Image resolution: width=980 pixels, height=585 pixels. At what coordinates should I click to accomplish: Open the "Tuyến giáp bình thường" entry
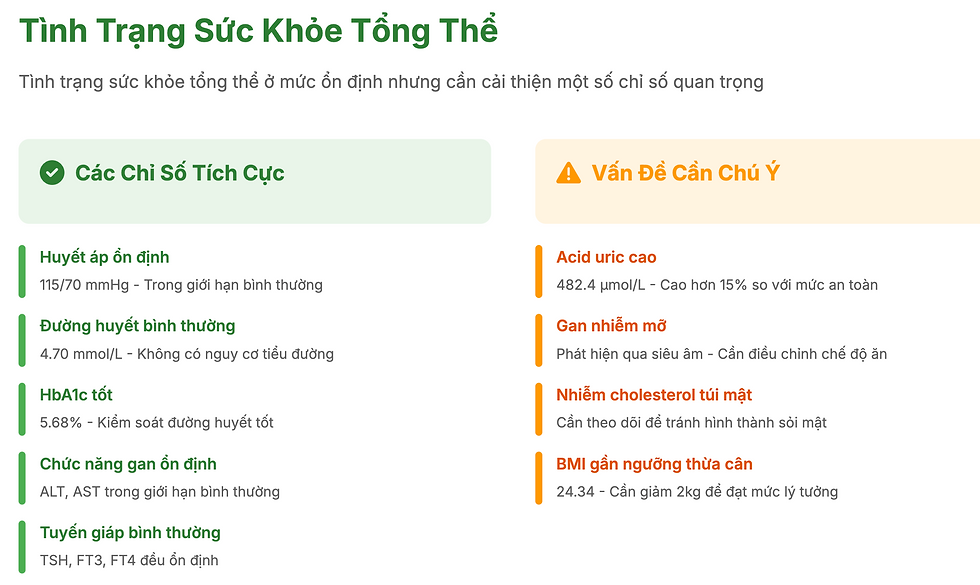(130, 533)
